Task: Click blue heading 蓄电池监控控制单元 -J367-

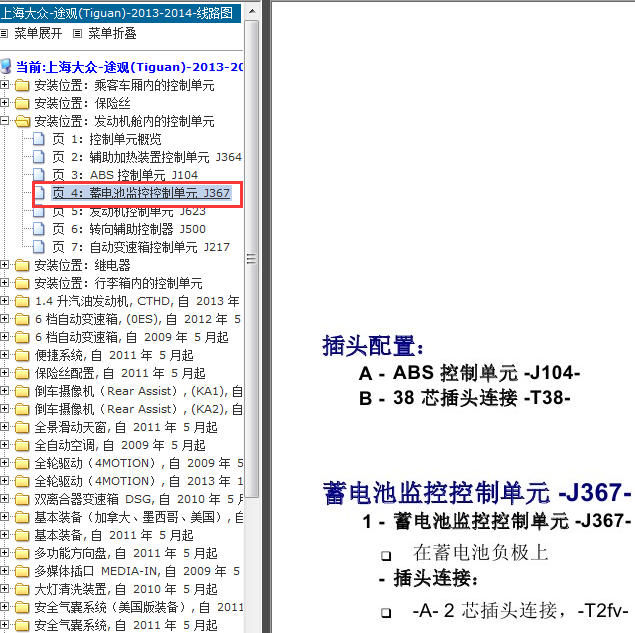Action: click(x=477, y=492)
